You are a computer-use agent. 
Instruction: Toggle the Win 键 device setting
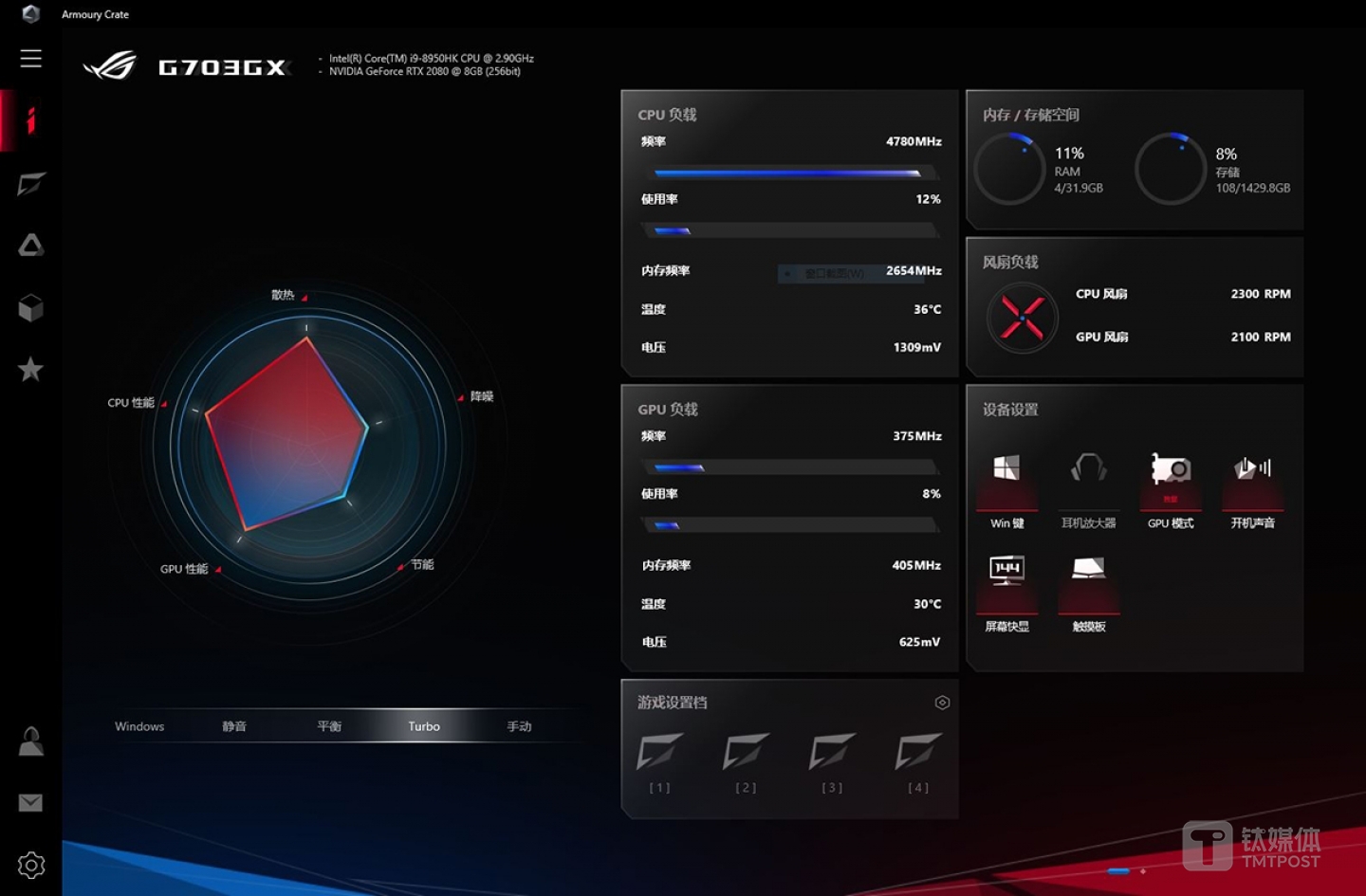1006,484
